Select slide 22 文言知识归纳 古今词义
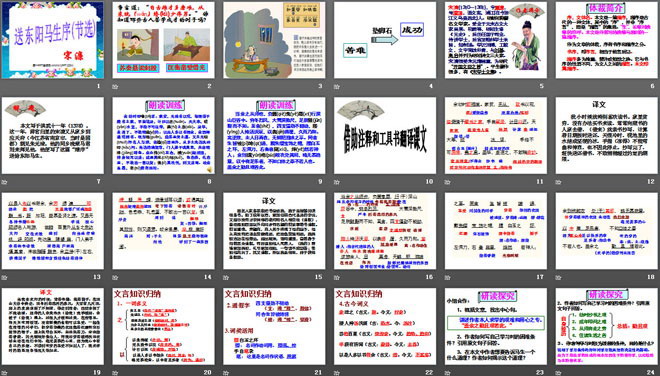 (385, 326)
